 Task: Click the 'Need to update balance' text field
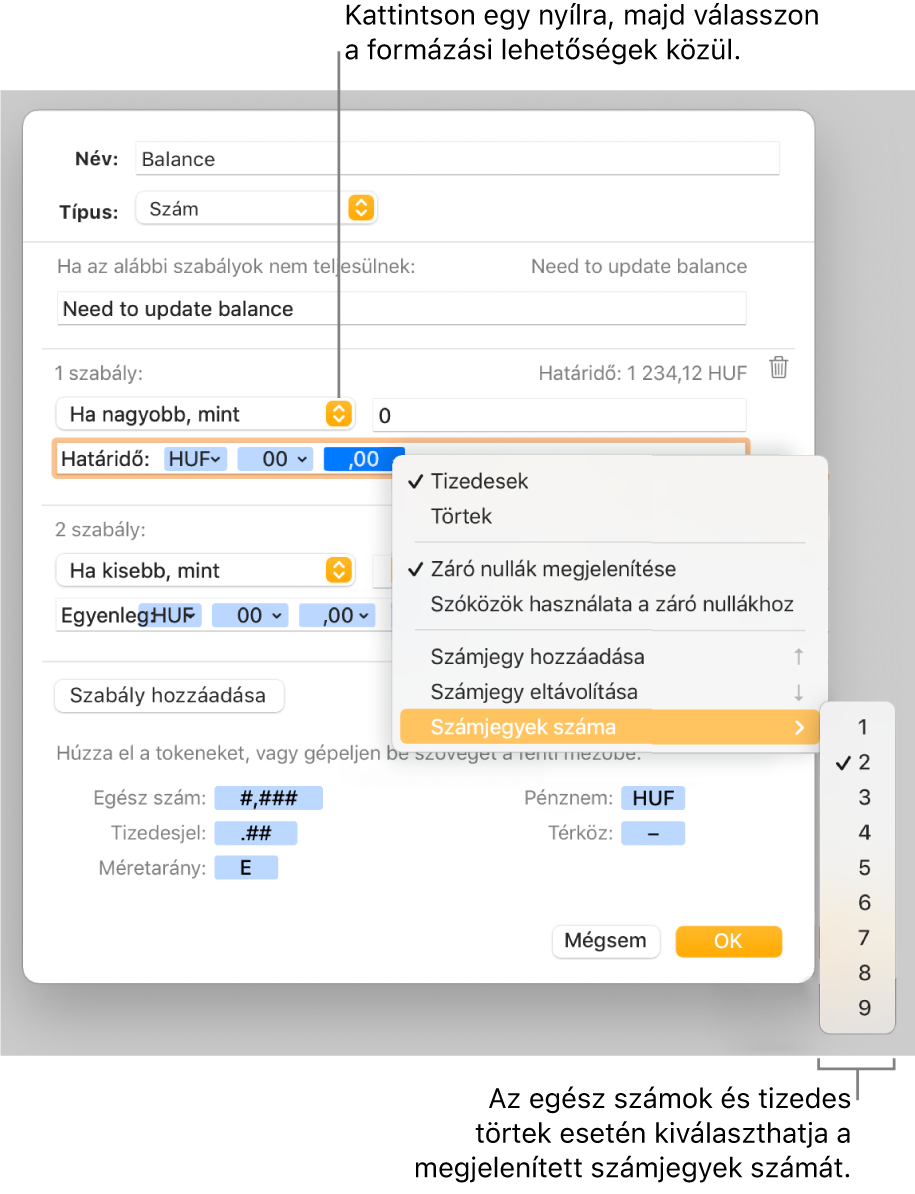(401, 308)
